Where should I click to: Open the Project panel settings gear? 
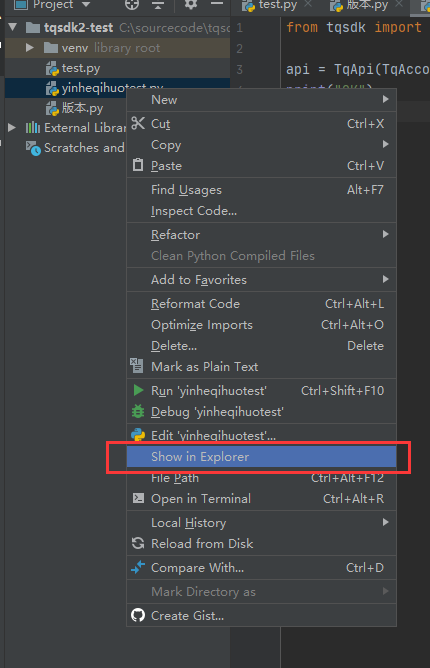pyautogui.click(x=190, y=4)
